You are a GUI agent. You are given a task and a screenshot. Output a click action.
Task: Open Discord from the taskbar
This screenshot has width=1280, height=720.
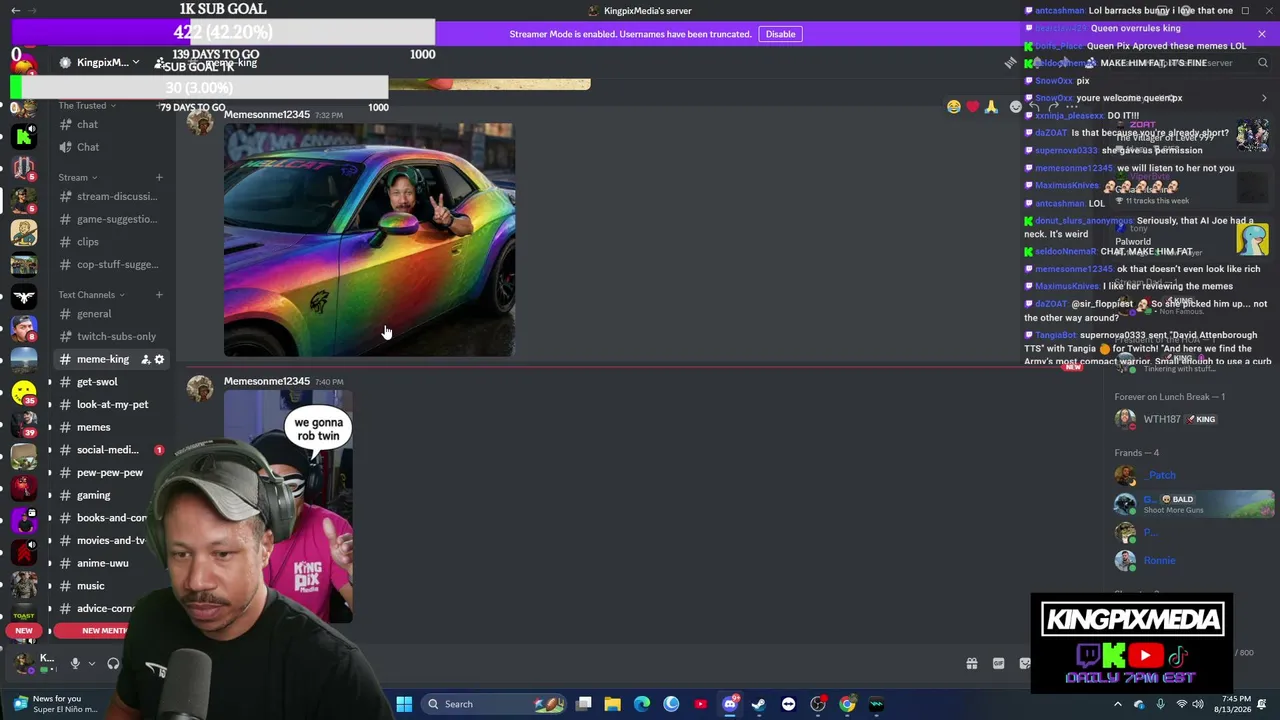coord(730,704)
